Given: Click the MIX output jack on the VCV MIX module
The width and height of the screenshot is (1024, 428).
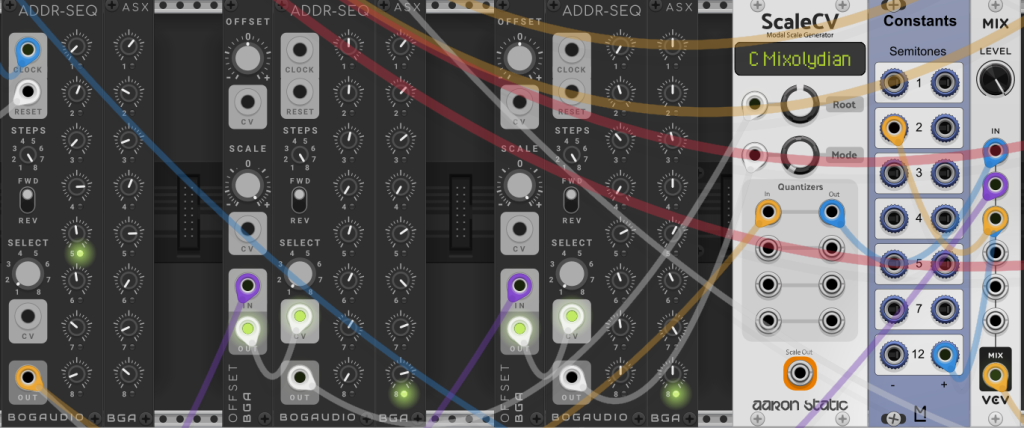Looking at the screenshot, I should pyautogui.click(x=995, y=375).
